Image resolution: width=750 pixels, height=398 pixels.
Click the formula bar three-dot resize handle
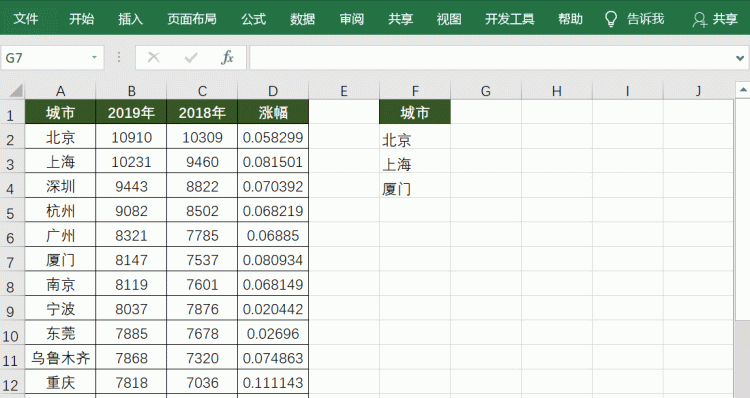pyautogui.click(x=119, y=58)
